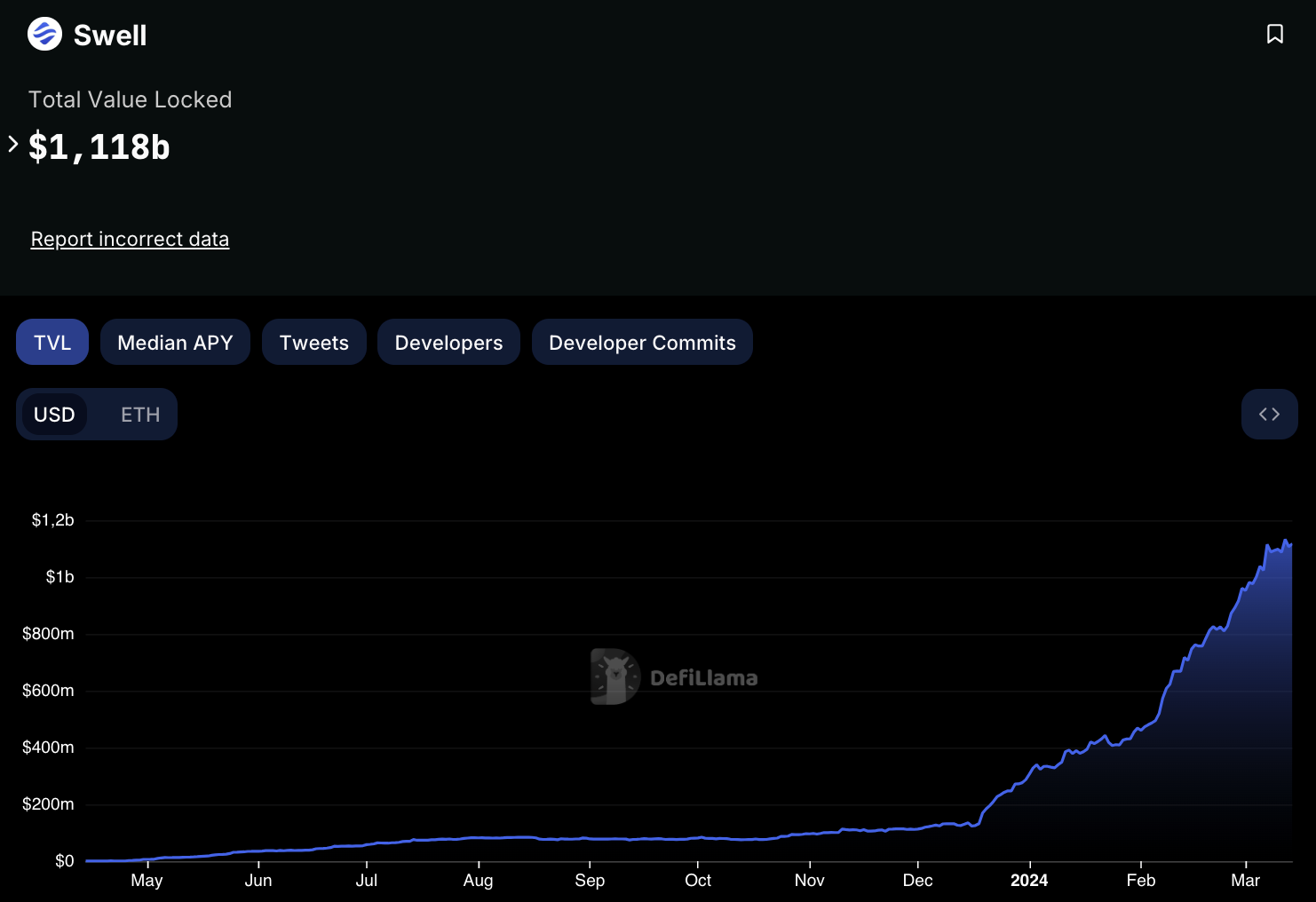Image resolution: width=1316 pixels, height=902 pixels.
Task: Click the Jun x-axis label
Action: 258,881
